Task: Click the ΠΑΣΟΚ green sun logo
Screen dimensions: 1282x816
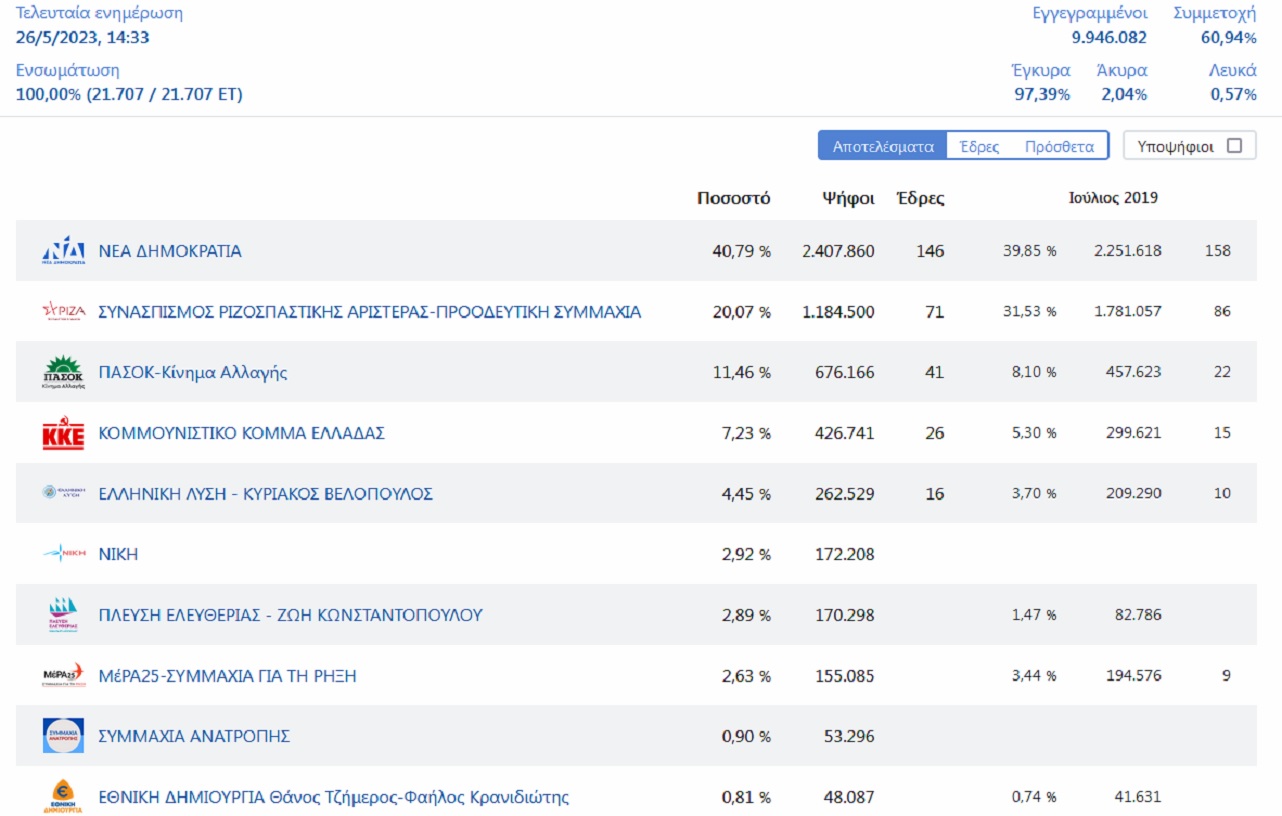Action: [63, 372]
